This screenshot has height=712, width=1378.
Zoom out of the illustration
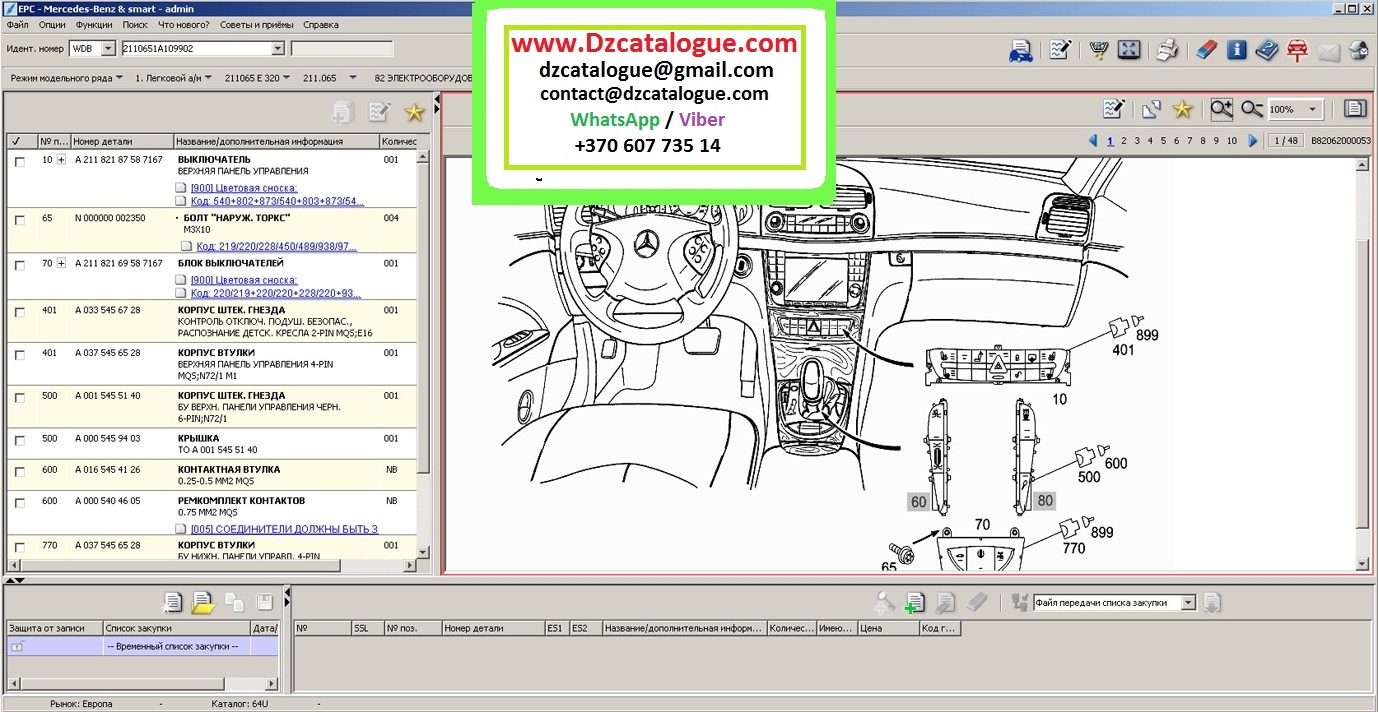click(x=1251, y=109)
